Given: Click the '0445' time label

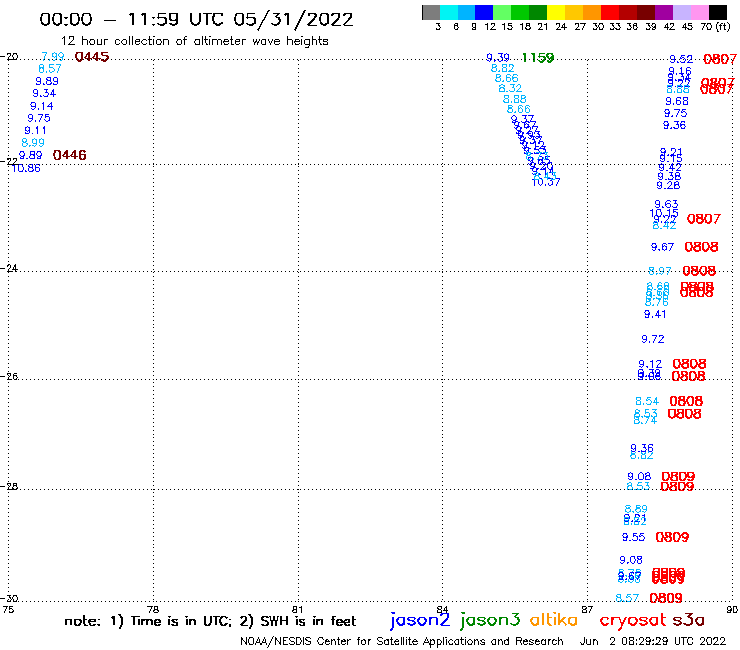Looking at the screenshot, I should pyautogui.click(x=92, y=57).
